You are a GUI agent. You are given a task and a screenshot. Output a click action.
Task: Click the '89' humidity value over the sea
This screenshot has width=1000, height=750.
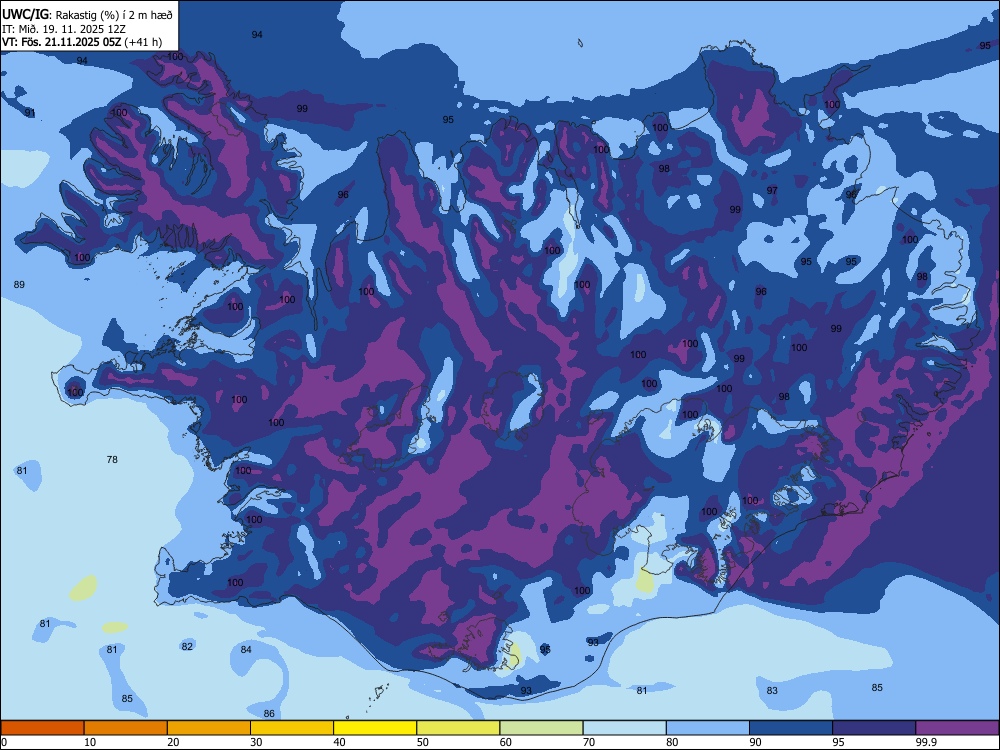click(x=19, y=284)
